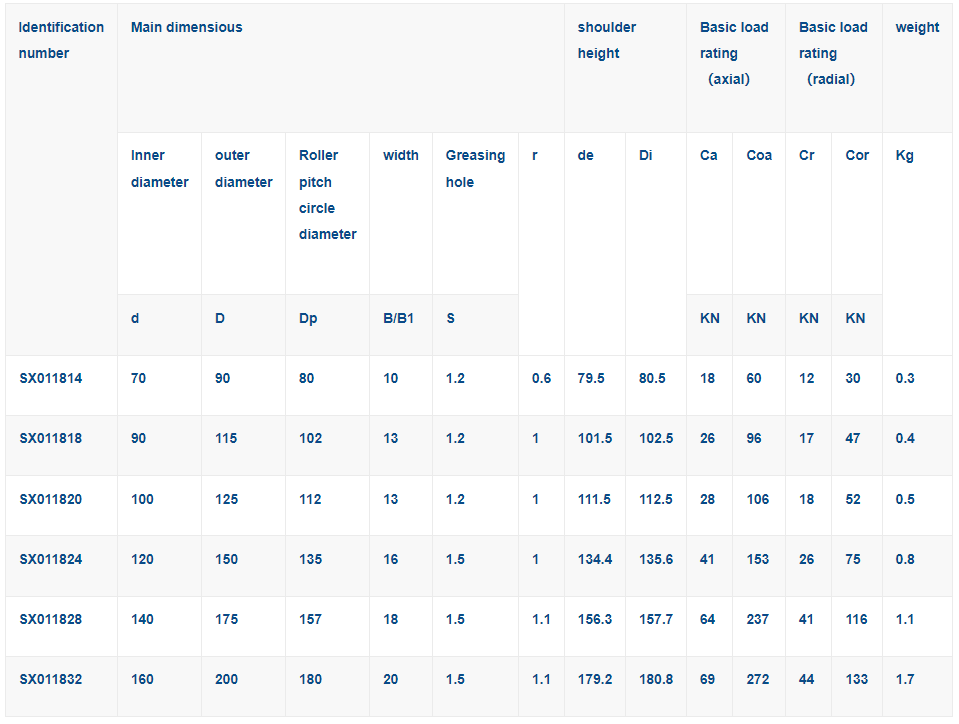Select the Main dimensious header cell
The image size is (959, 724).
[x=187, y=28]
